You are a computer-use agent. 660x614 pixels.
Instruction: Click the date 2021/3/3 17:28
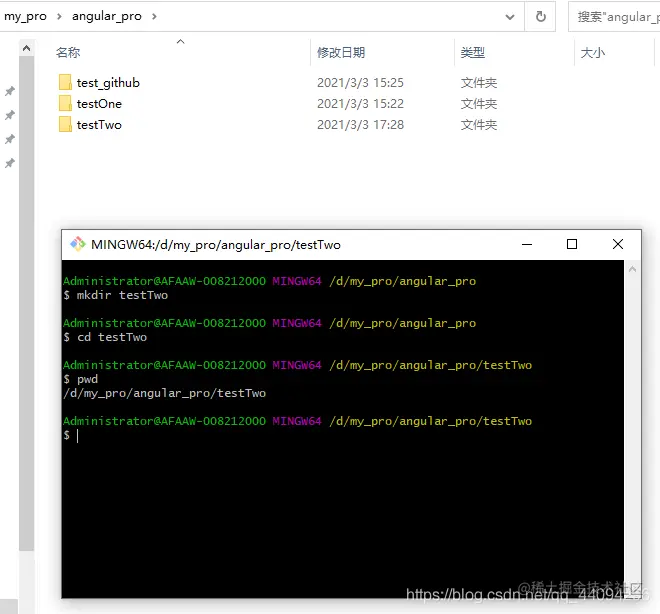(360, 125)
